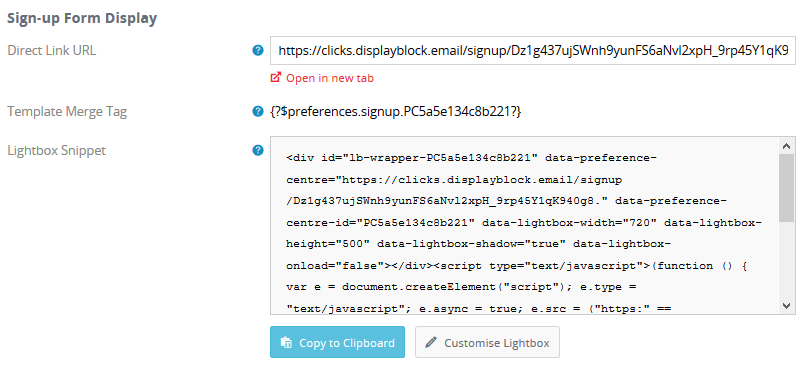
Task: Open the Customise Lightbox editor
Action: [487, 342]
